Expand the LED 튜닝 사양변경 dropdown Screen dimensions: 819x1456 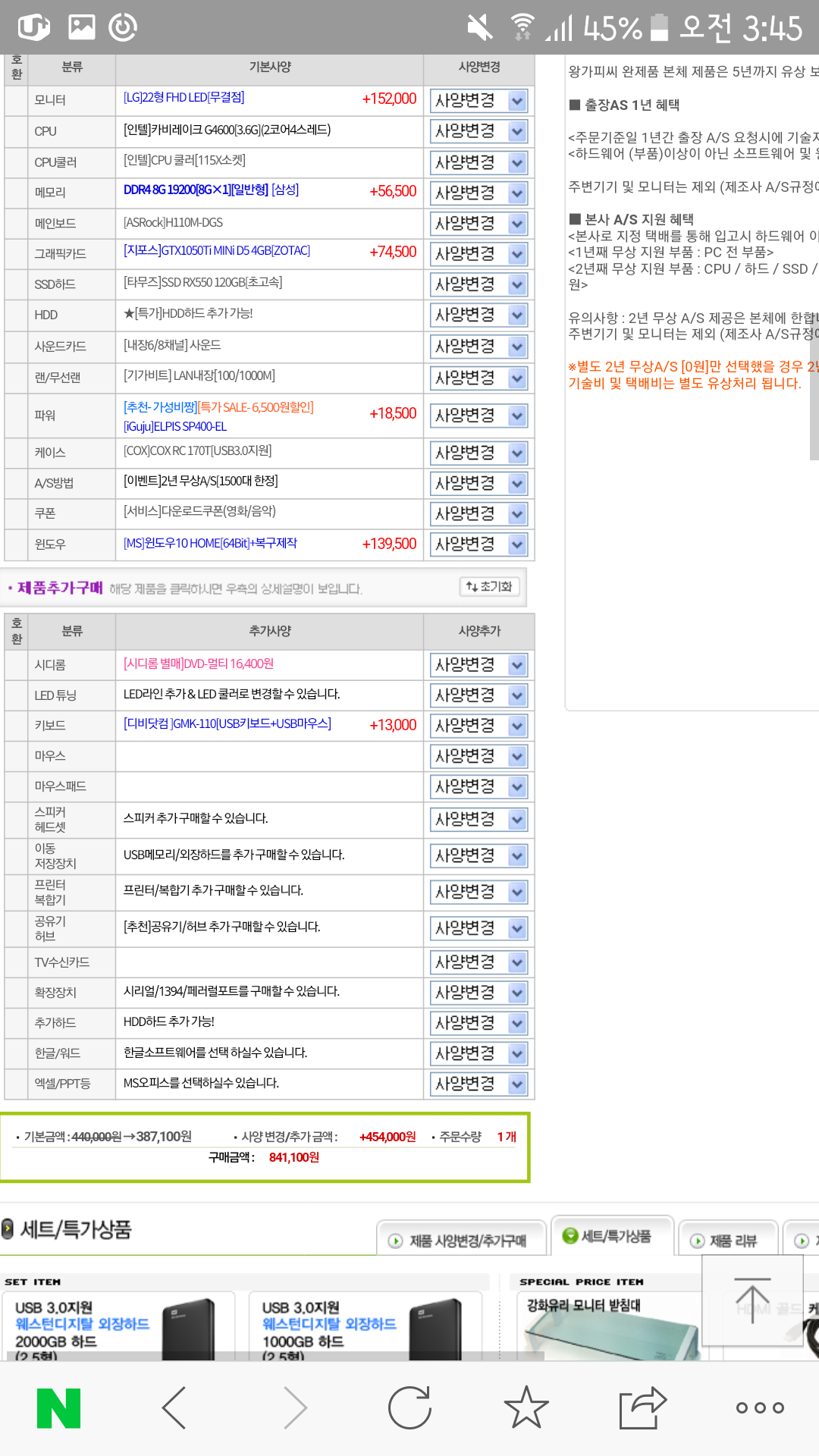pyautogui.click(x=479, y=695)
